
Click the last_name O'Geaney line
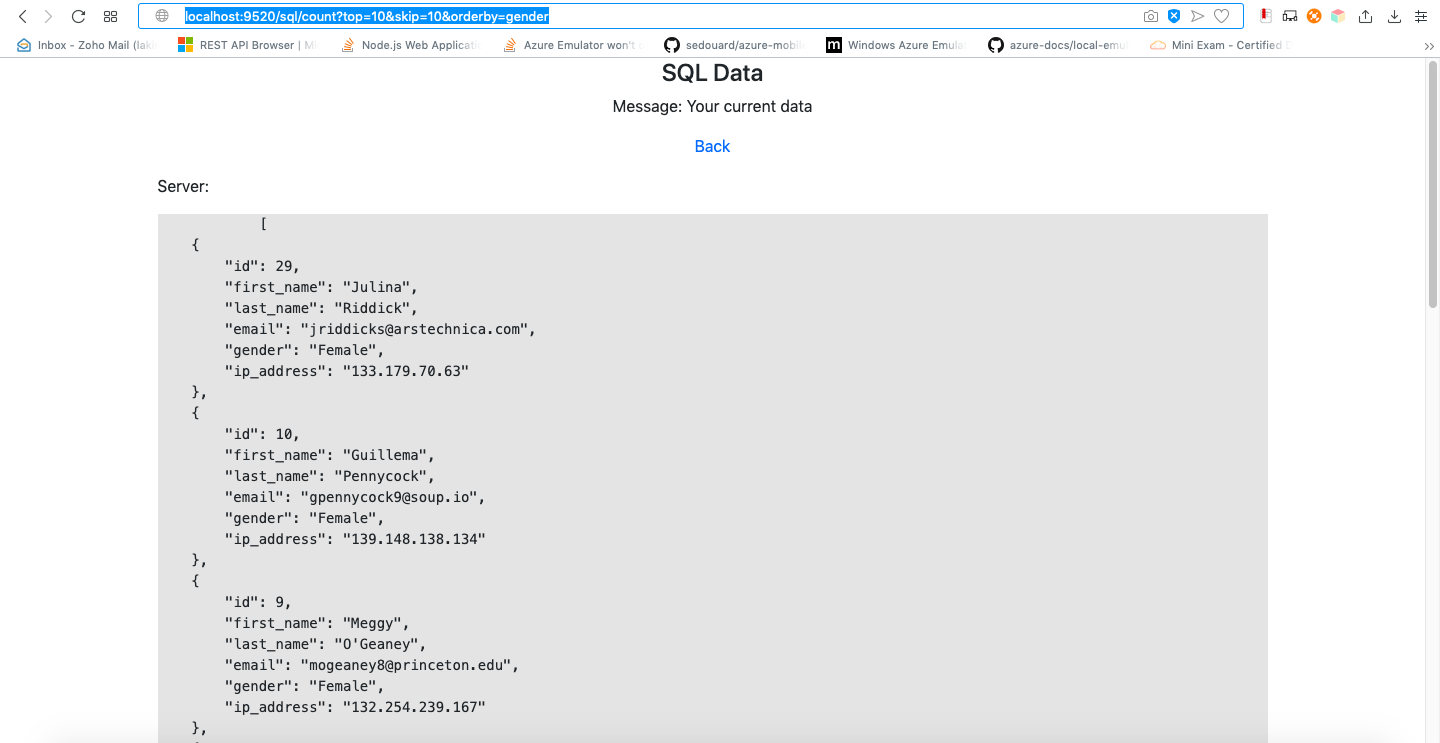tap(325, 644)
